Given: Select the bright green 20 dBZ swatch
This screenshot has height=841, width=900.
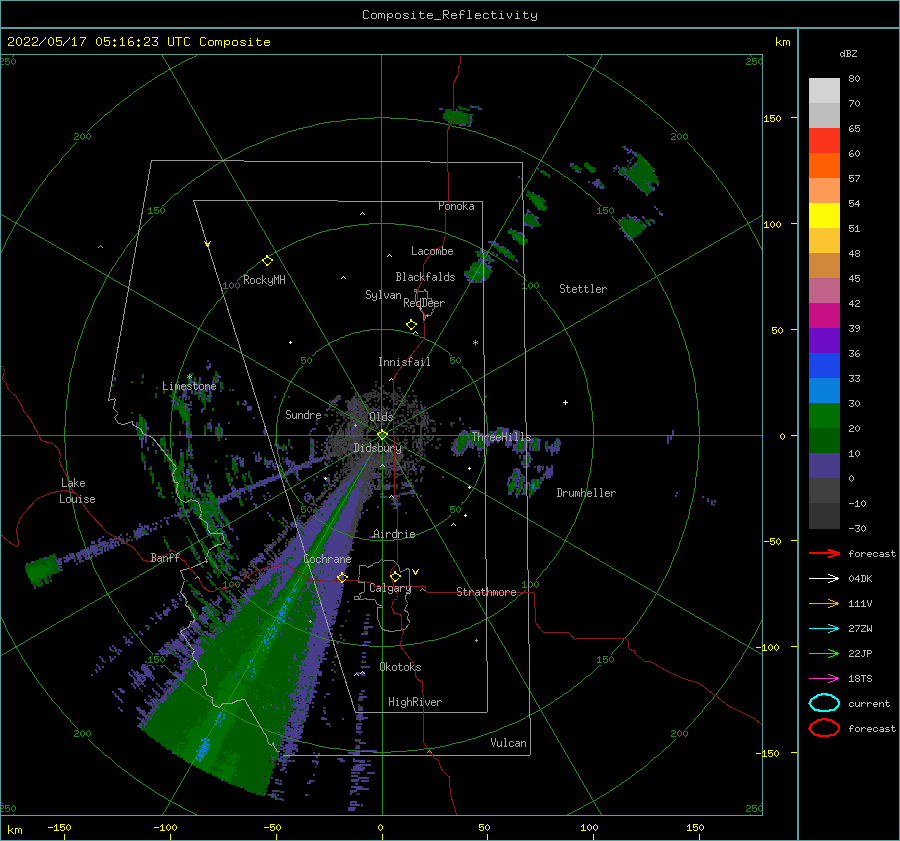Looking at the screenshot, I should coord(824,416).
